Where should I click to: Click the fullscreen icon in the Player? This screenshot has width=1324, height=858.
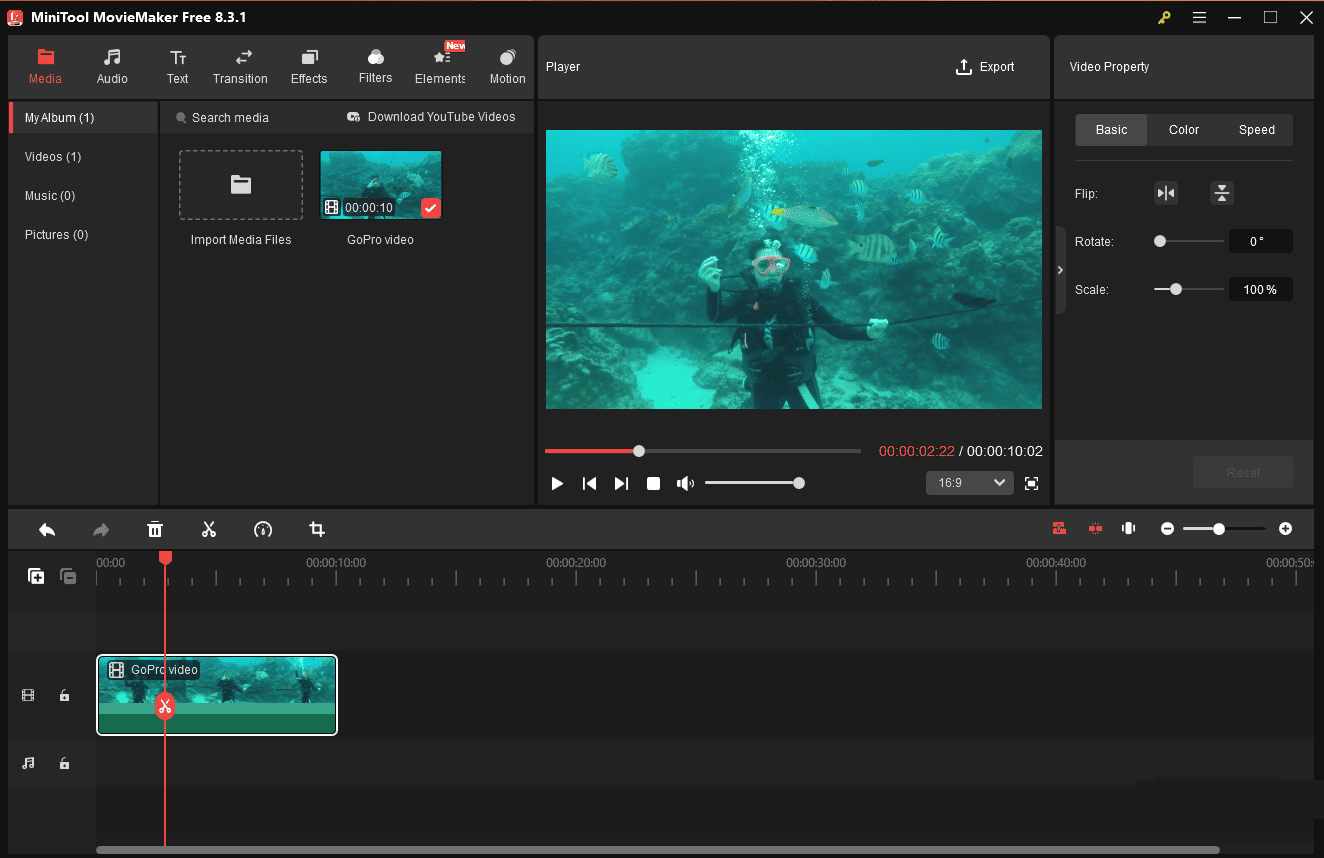point(1031,483)
